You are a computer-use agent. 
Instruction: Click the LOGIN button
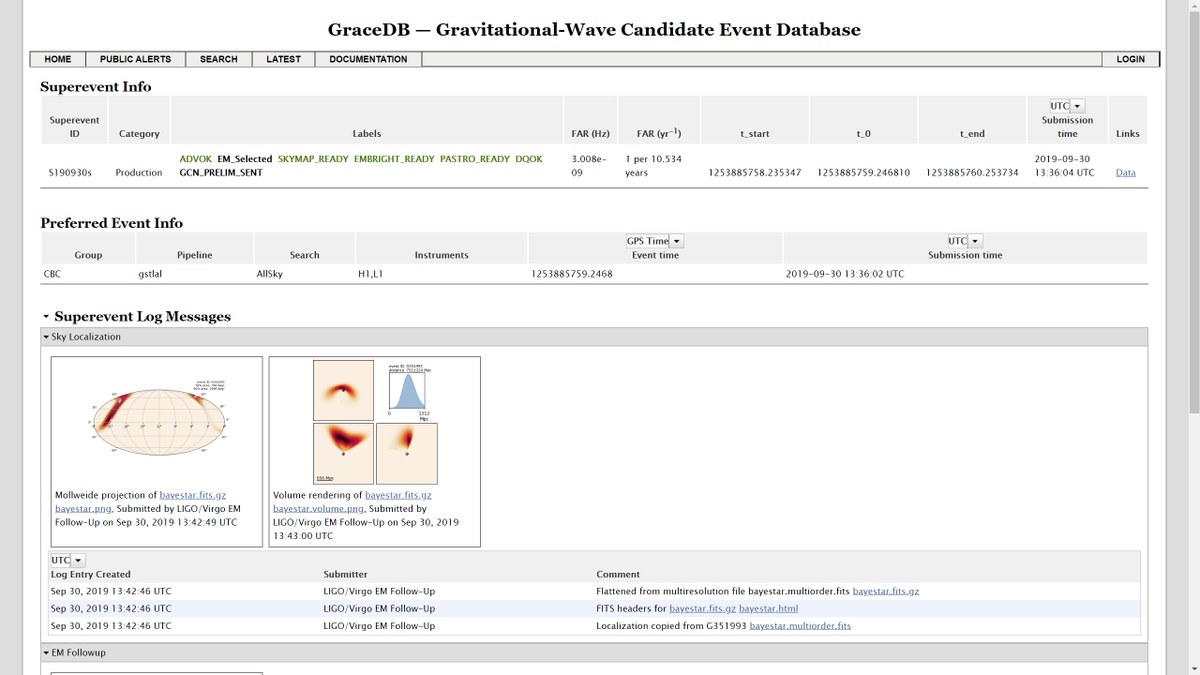[1130, 59]
